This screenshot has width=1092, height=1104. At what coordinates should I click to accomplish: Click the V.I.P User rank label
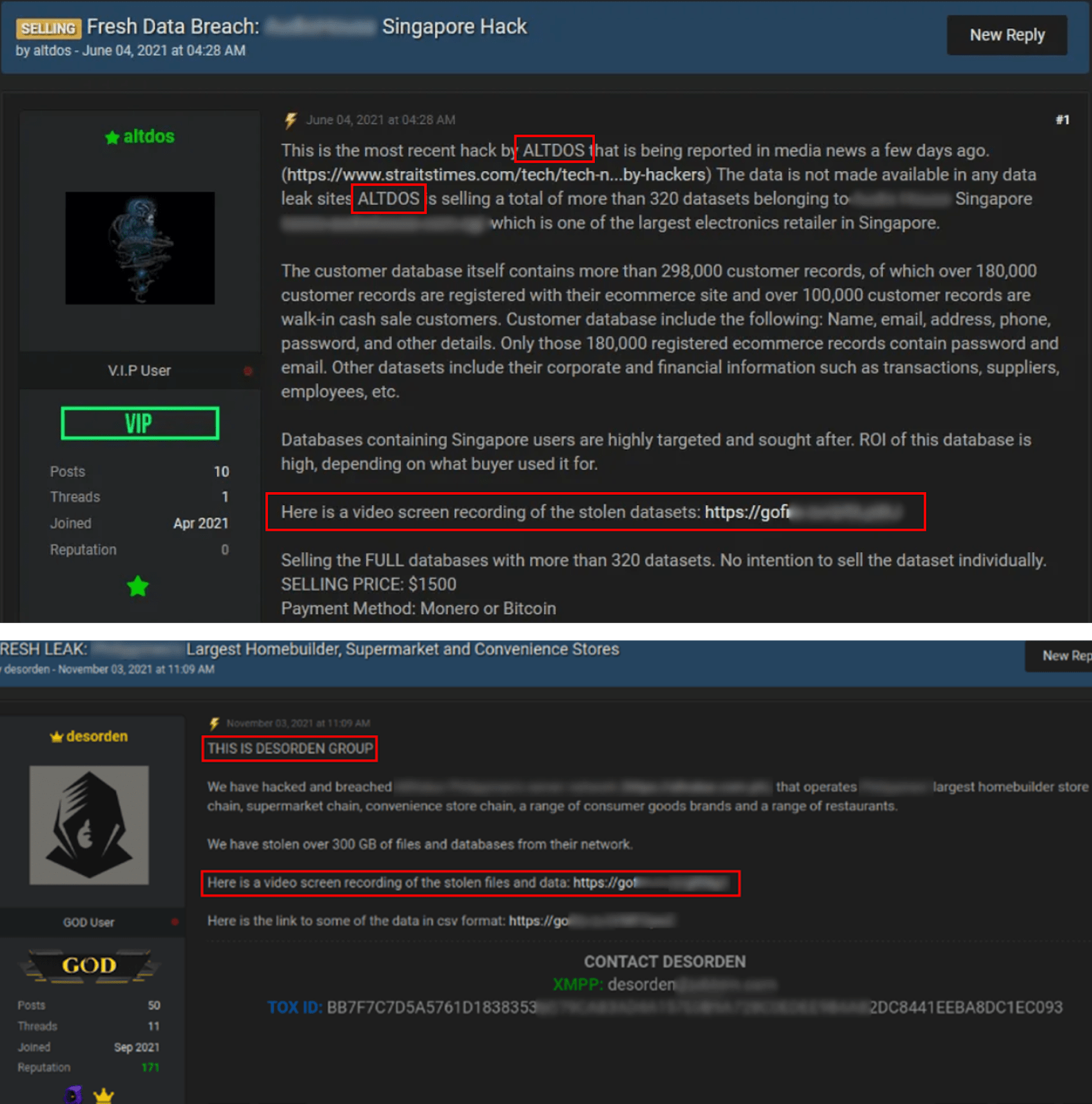coord(139,371)
